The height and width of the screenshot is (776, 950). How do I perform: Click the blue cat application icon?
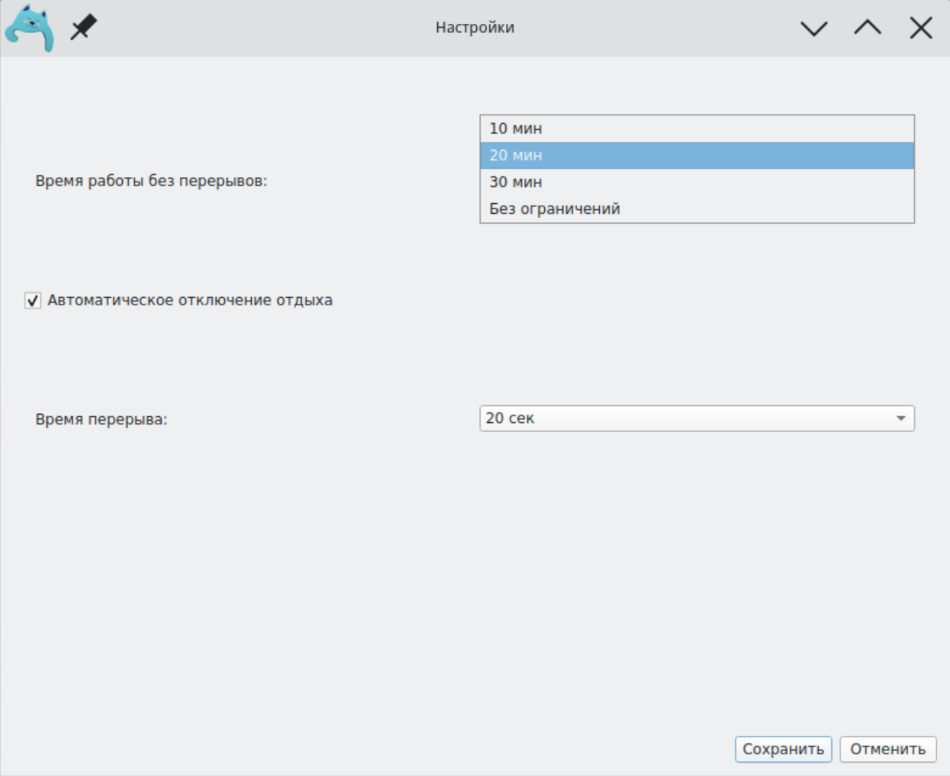(x=29, y=28)
